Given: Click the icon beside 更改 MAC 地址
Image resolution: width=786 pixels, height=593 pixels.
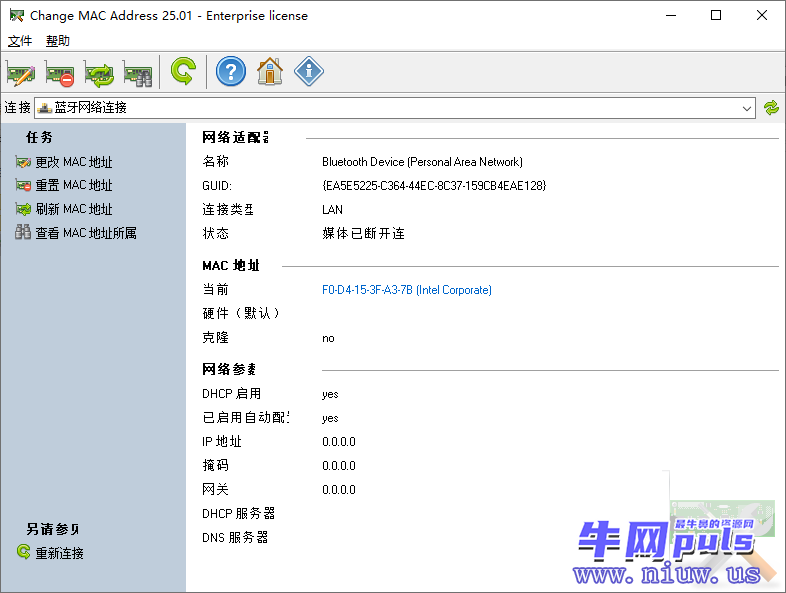Looking at the screenshot, I should pos(23,162).
